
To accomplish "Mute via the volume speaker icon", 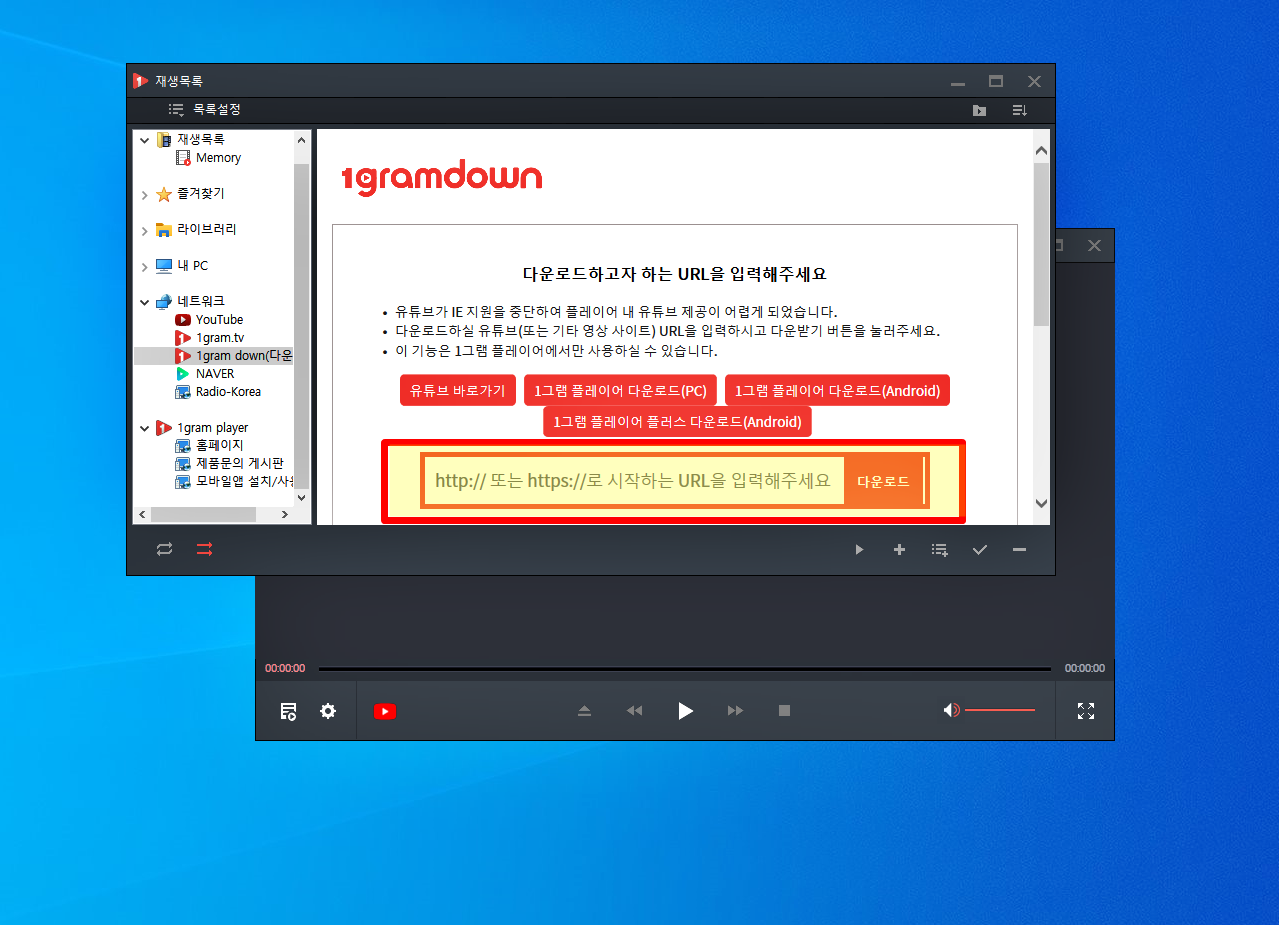I will [951, 710].
